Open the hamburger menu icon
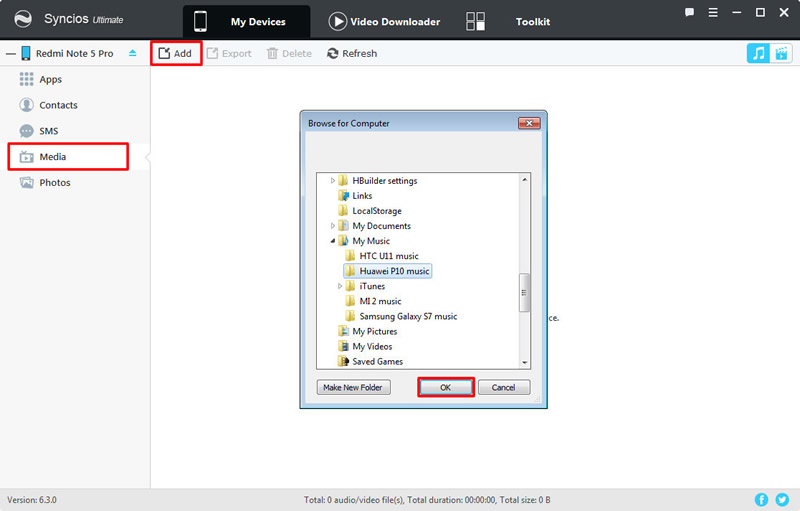800x511 pixels. coord(713,12)
